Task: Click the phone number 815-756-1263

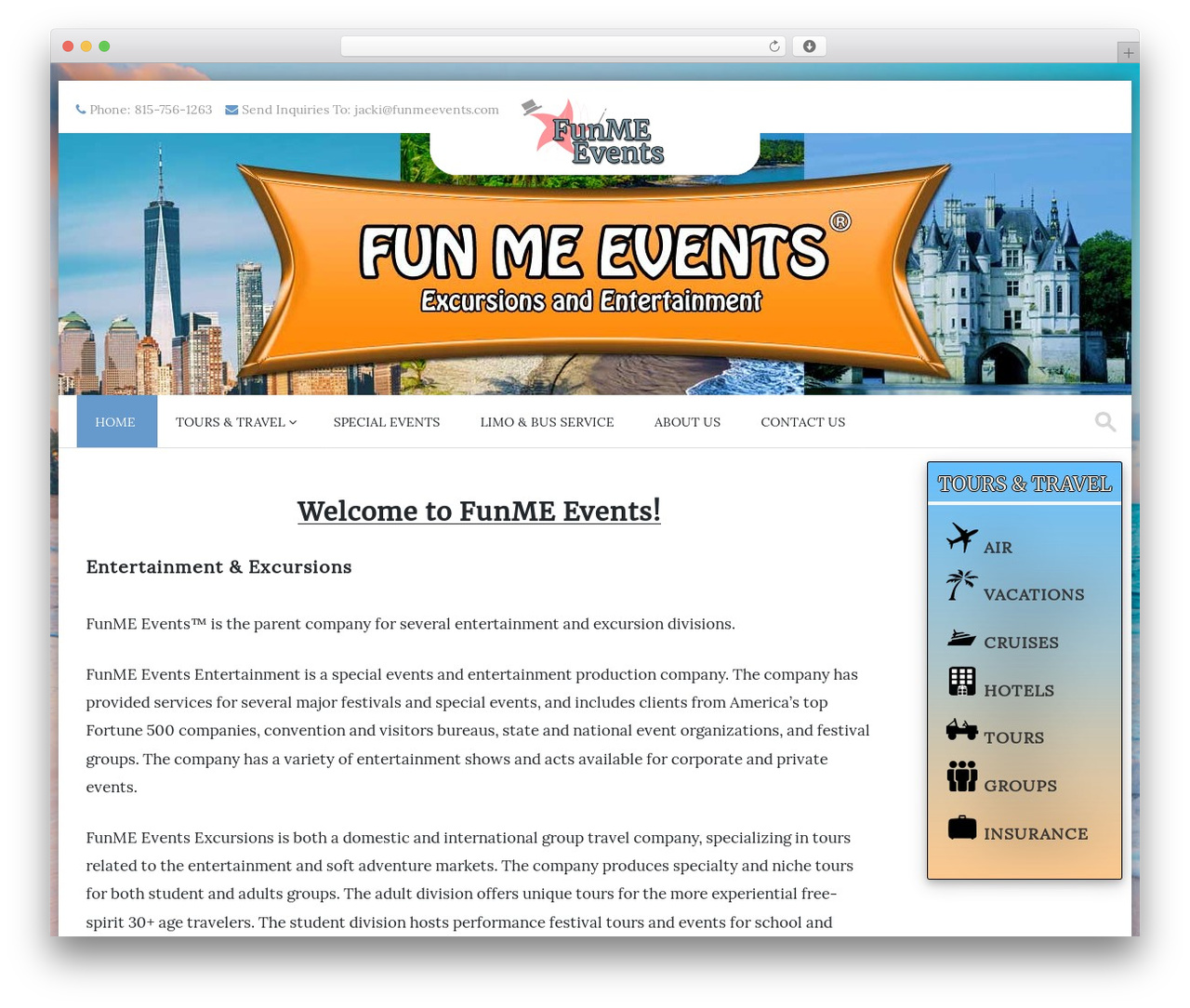Action: pyautogui.click(x=173, y=110)
